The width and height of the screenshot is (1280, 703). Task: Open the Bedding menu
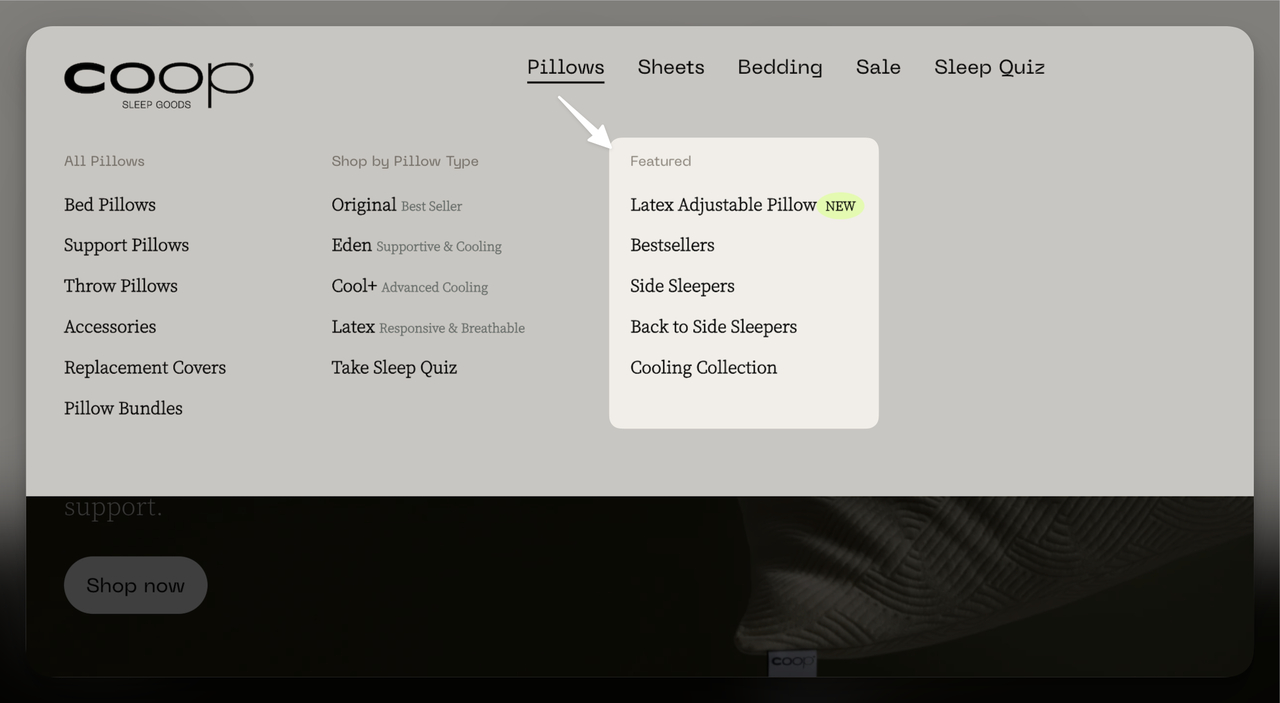click(x=780, y=67)
